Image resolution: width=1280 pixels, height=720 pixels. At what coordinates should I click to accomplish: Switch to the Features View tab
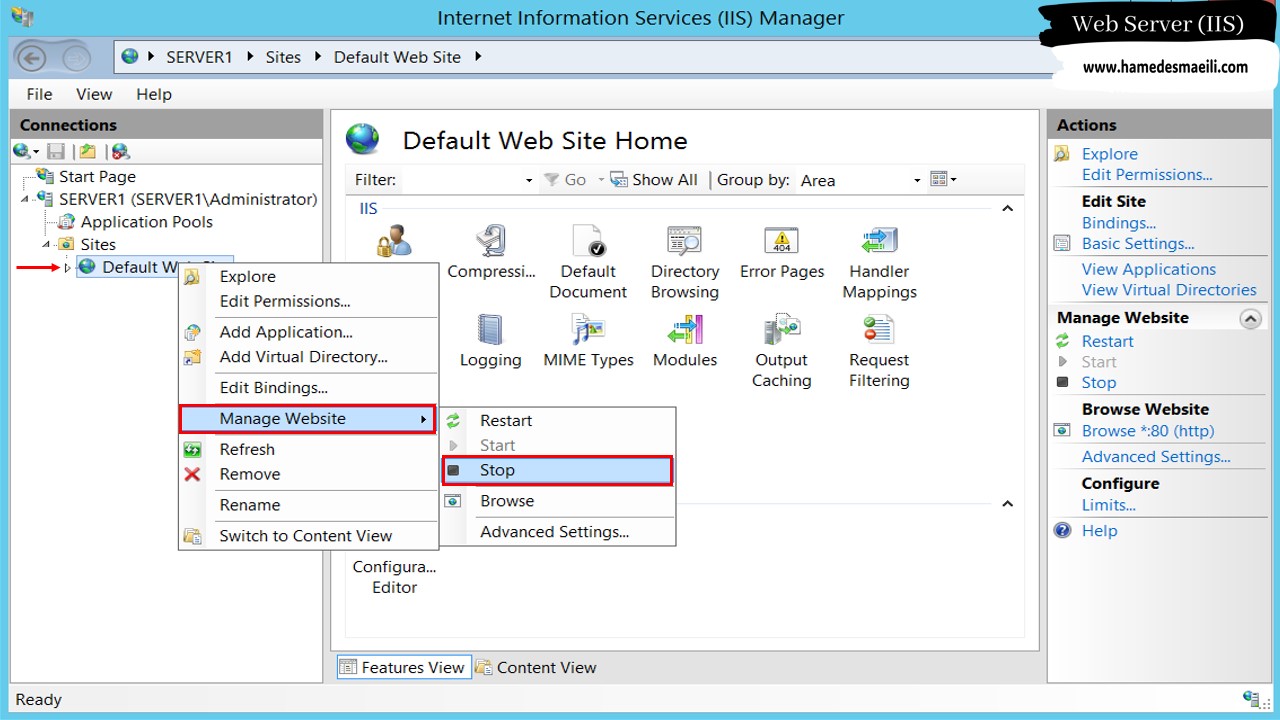click(402, 667)
